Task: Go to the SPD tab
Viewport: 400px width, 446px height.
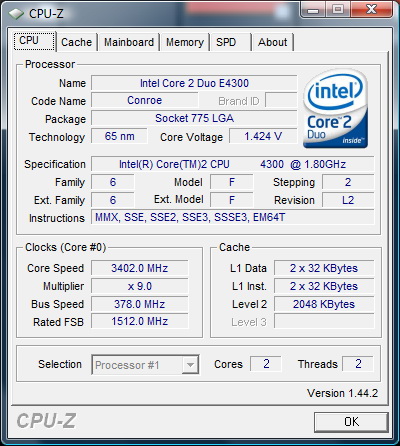Action: point(230,42)
